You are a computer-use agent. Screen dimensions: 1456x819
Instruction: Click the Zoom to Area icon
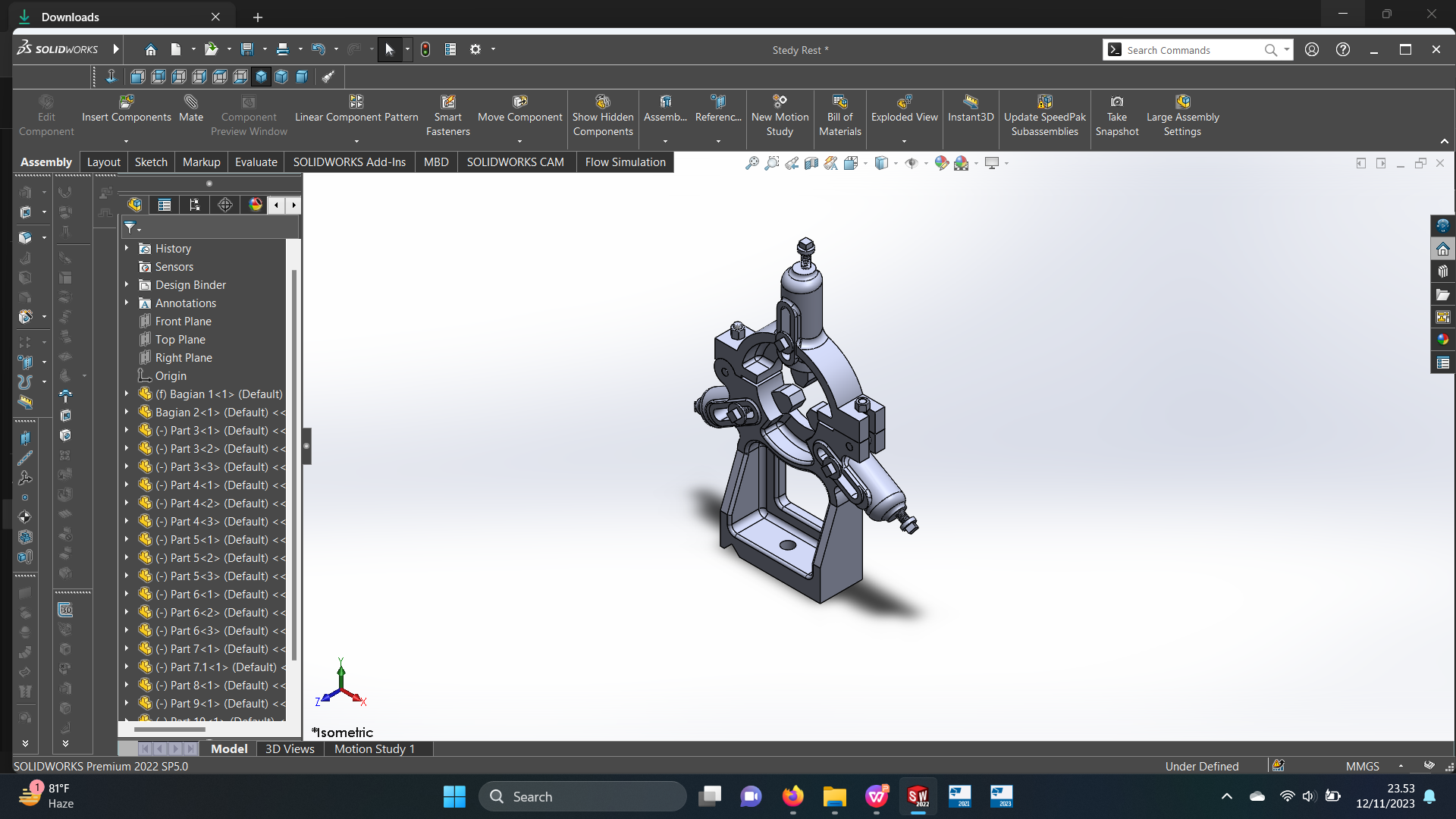tap(772, 163)
